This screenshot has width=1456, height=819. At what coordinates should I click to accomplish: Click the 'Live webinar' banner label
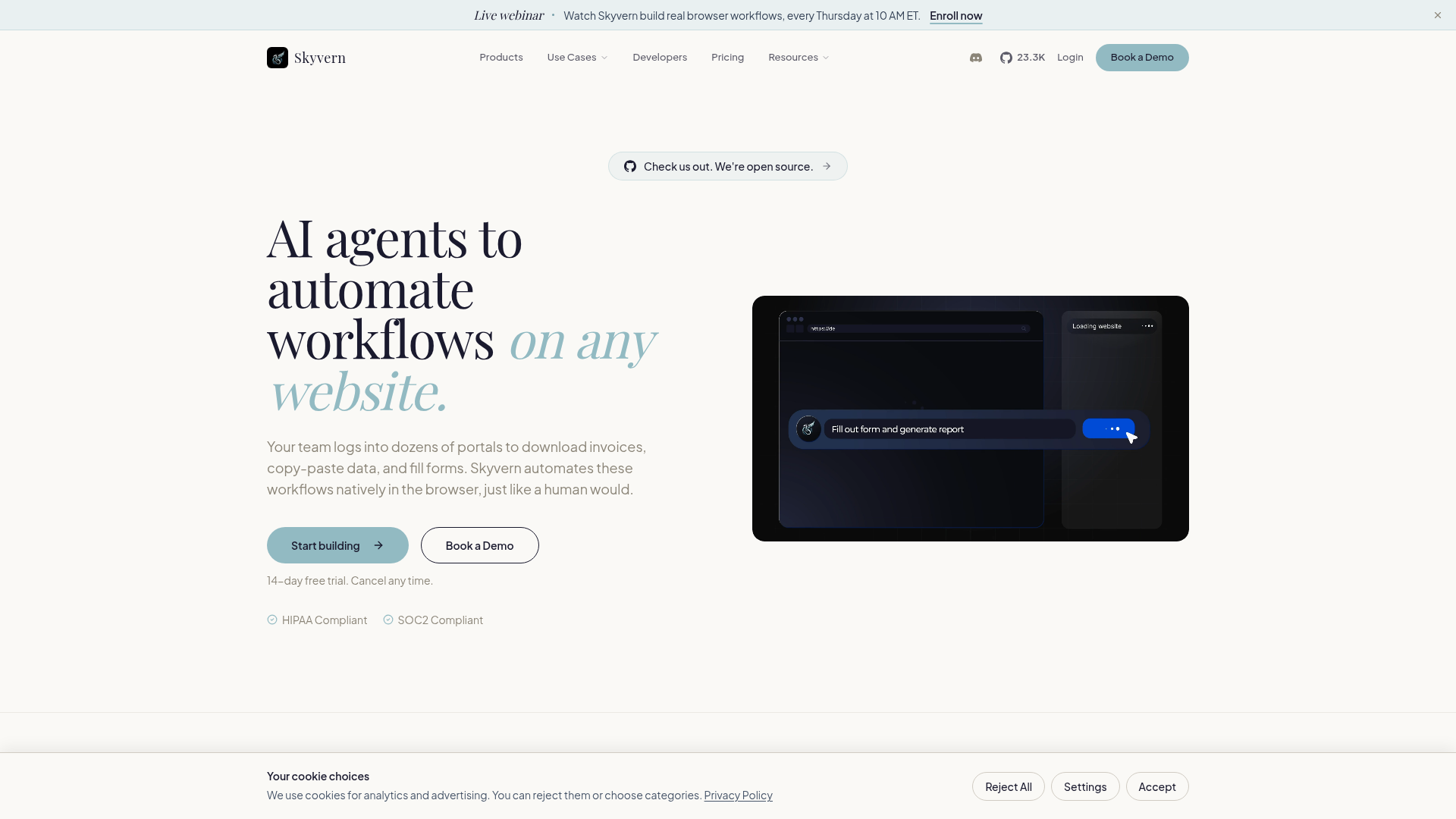point(509,15)
